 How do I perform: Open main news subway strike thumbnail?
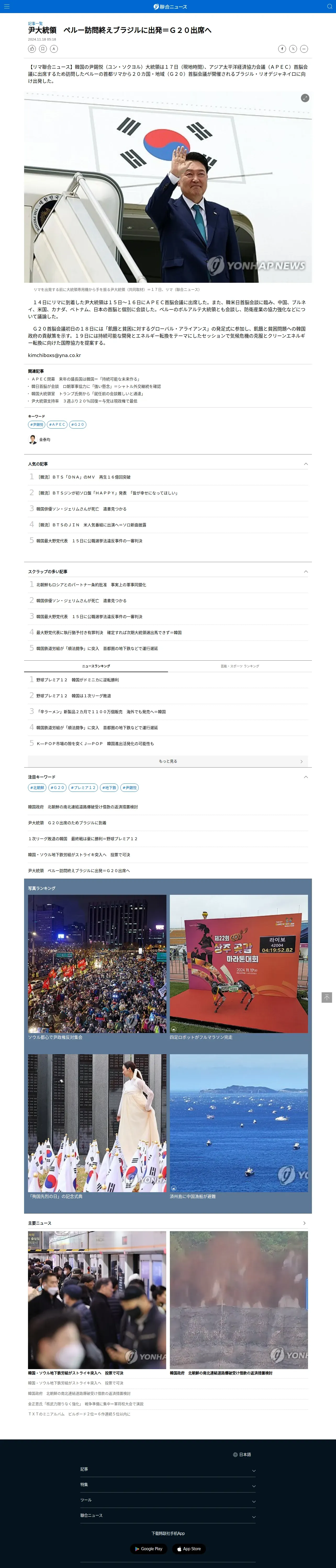pos(97,1300)
